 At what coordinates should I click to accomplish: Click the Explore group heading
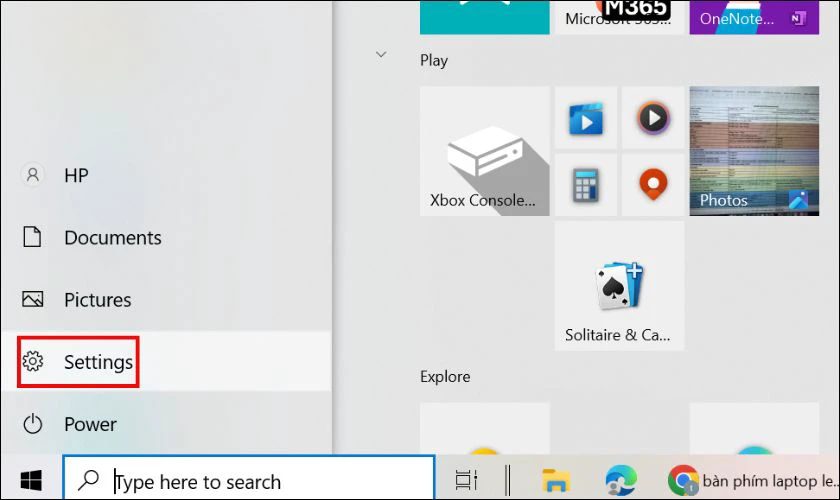tap(445, 377)
